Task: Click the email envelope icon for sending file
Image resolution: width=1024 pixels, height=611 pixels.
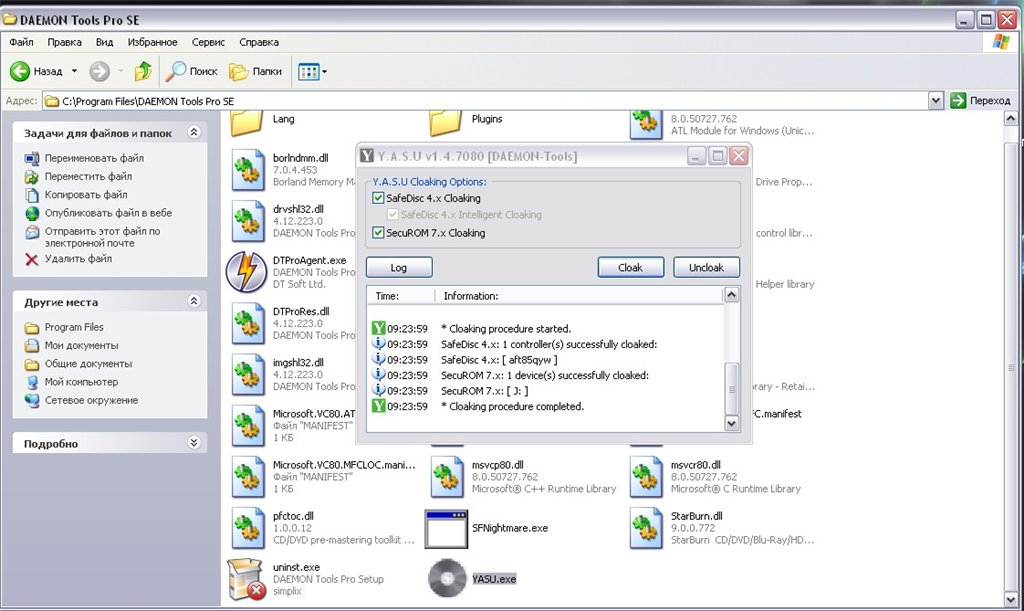Action: pos(32,232)
